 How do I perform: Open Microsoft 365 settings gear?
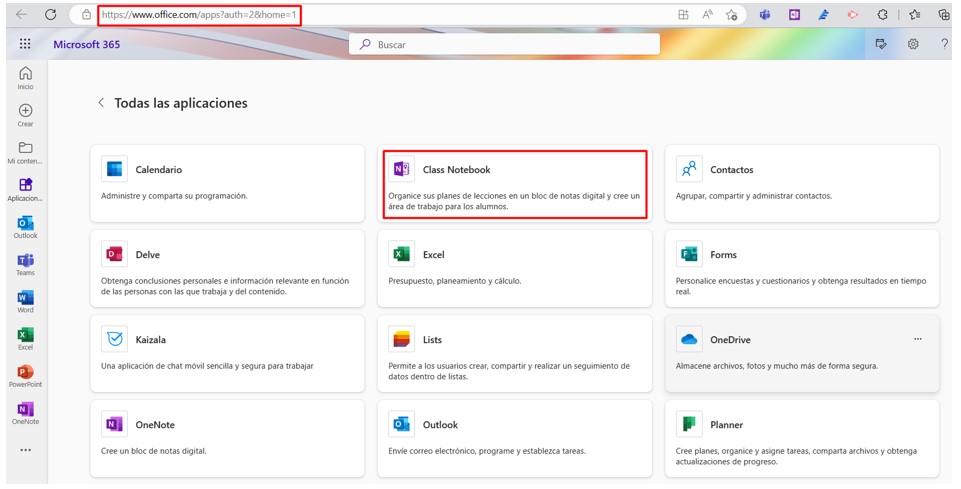(913, 44)
